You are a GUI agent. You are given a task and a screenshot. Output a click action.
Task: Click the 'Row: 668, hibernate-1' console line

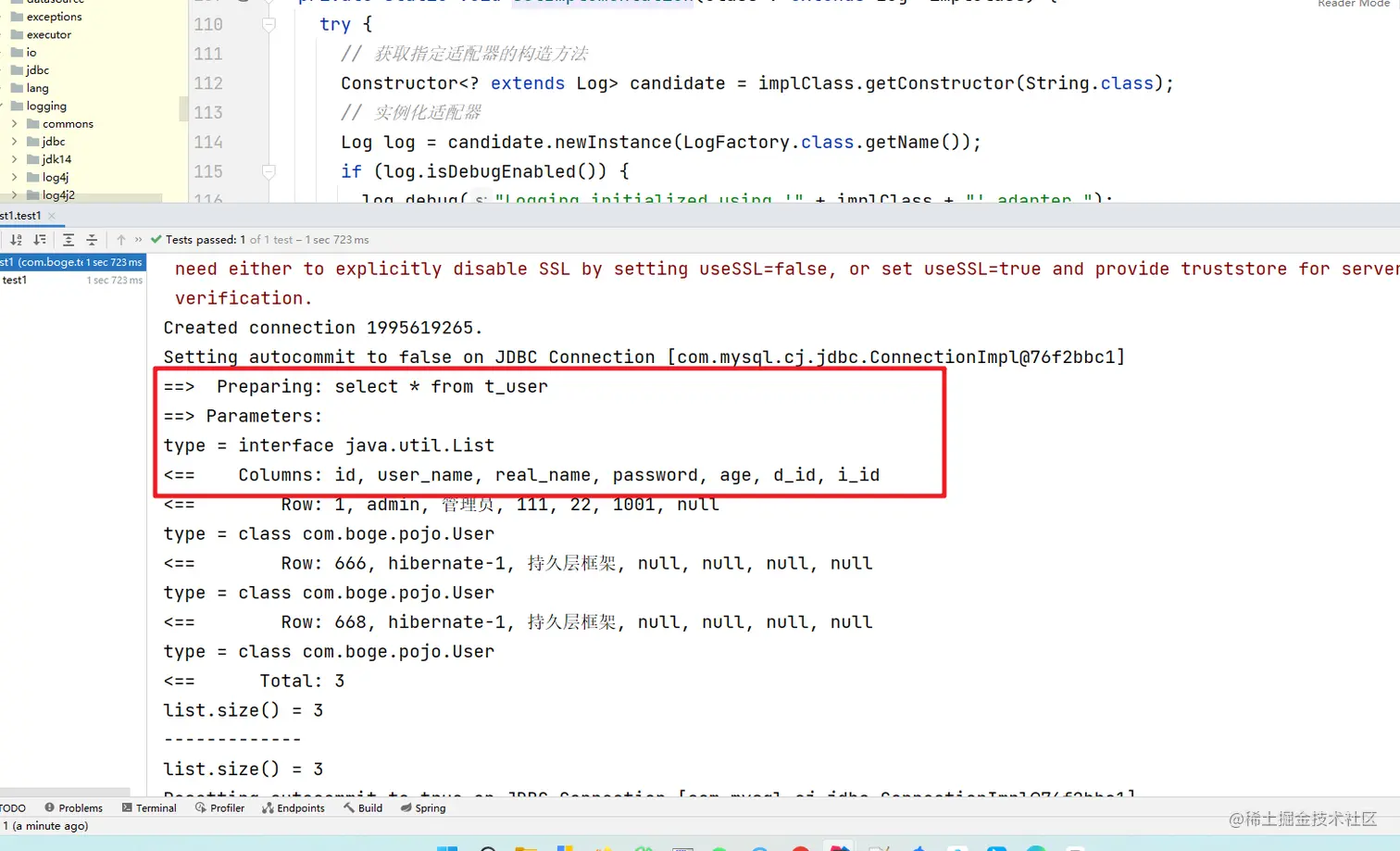pyautogui.click(x=518, y=622)
